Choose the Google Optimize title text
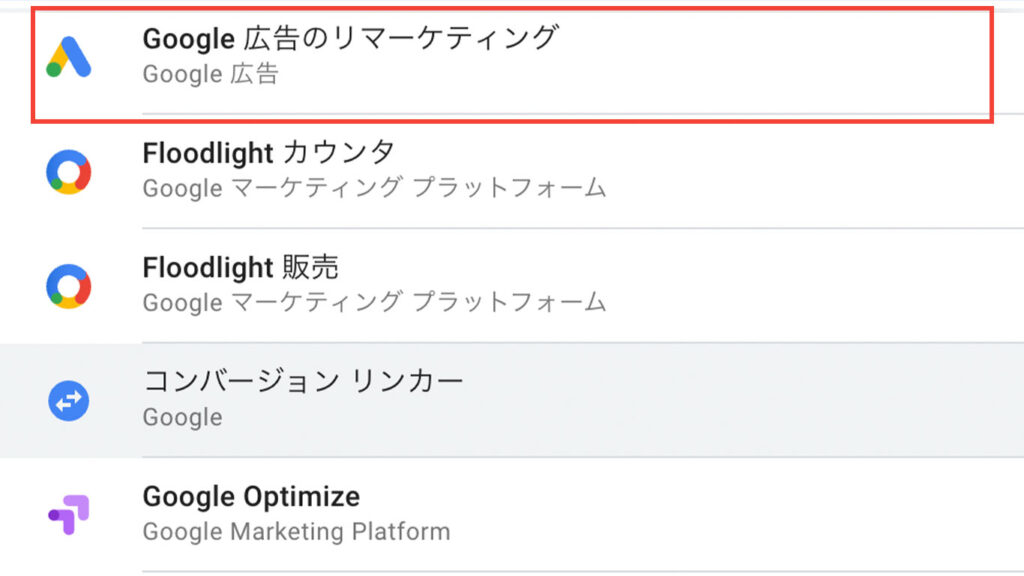This screenshot has height=576, width=1024. pos(251,496)
